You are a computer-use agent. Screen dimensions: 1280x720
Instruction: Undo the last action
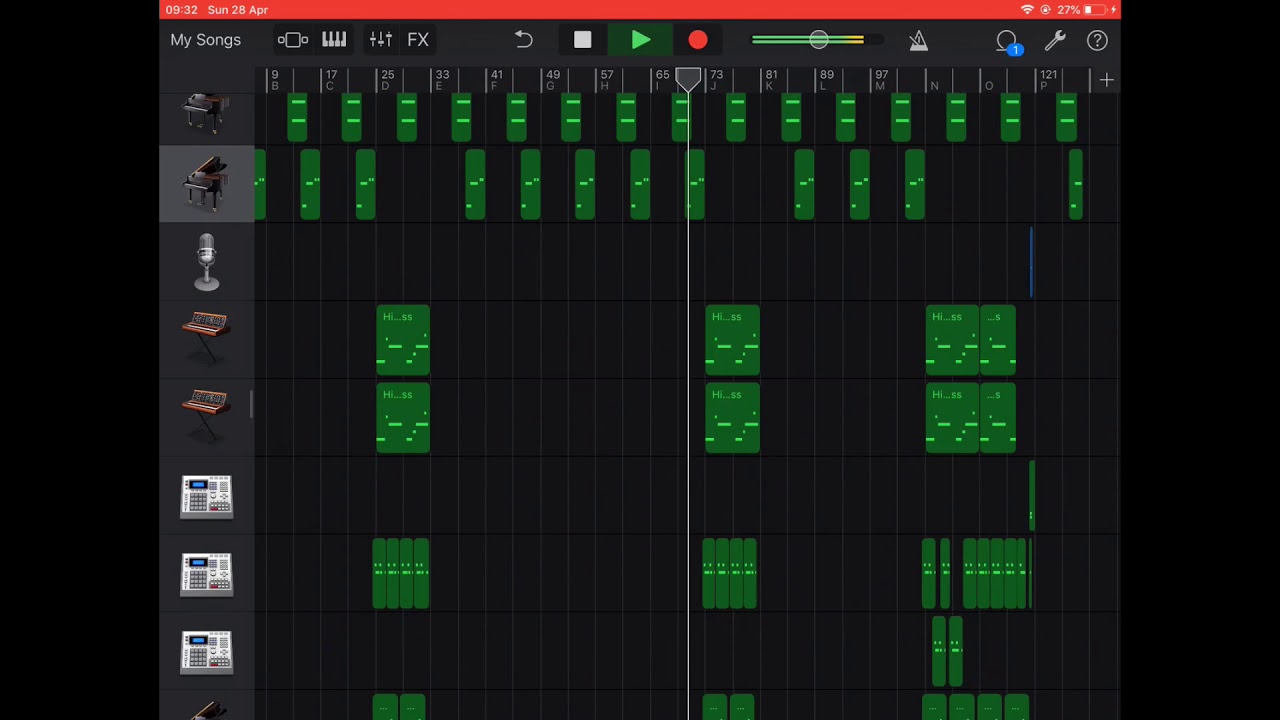(524, 40)
